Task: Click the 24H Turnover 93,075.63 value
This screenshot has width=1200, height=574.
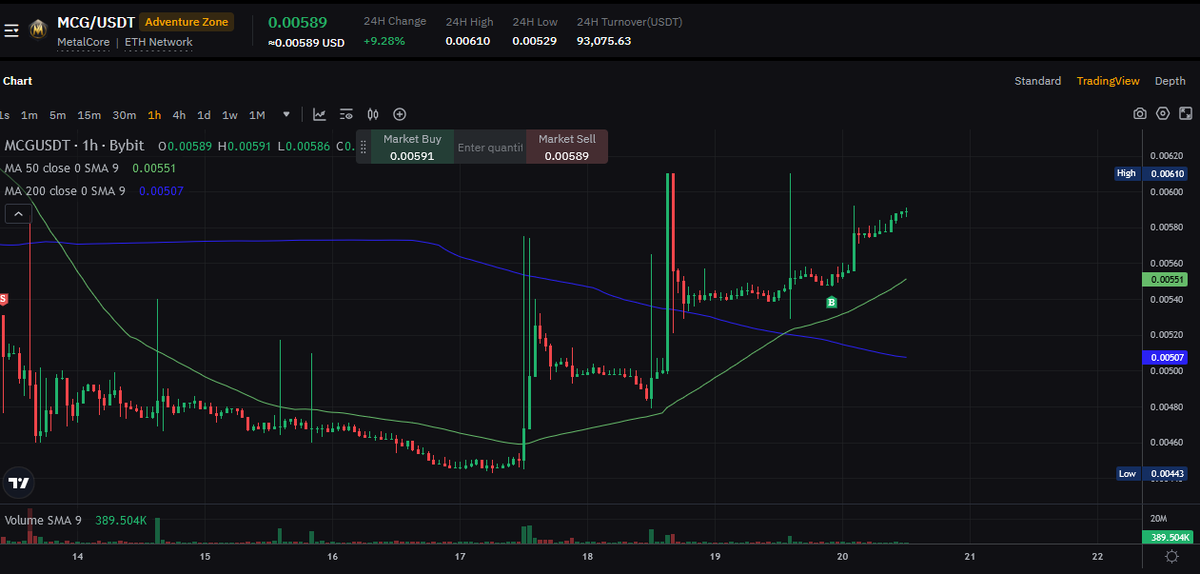Action: (604, 41)
